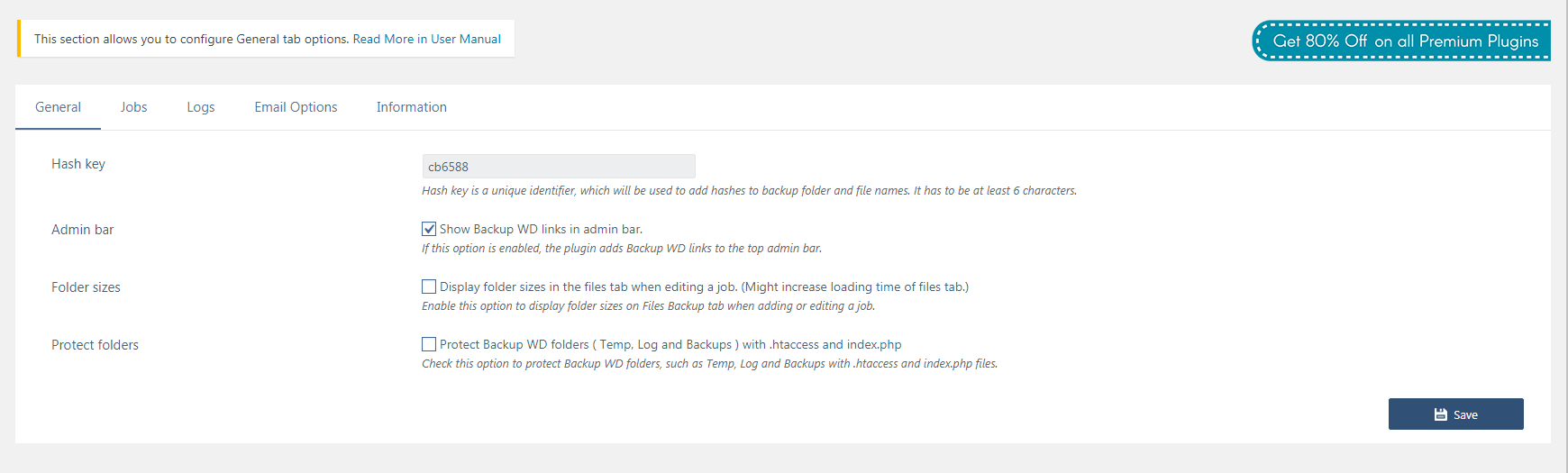1568x473 pixels.
Task: Open the Get 80% Off premium plugins banner
Action: [1401, 41]
